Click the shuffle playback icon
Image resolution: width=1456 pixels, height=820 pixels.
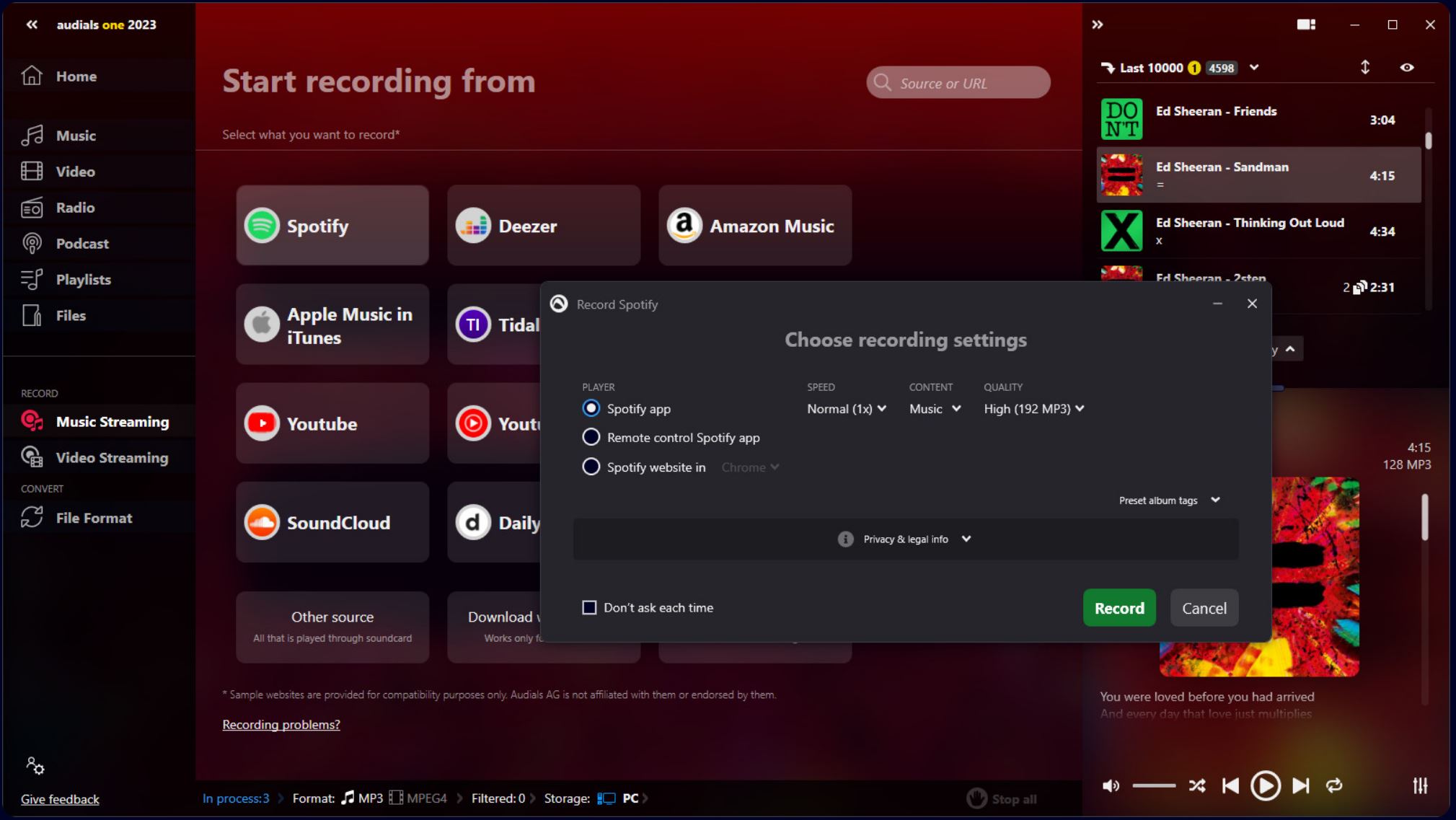coord(1197,785)
